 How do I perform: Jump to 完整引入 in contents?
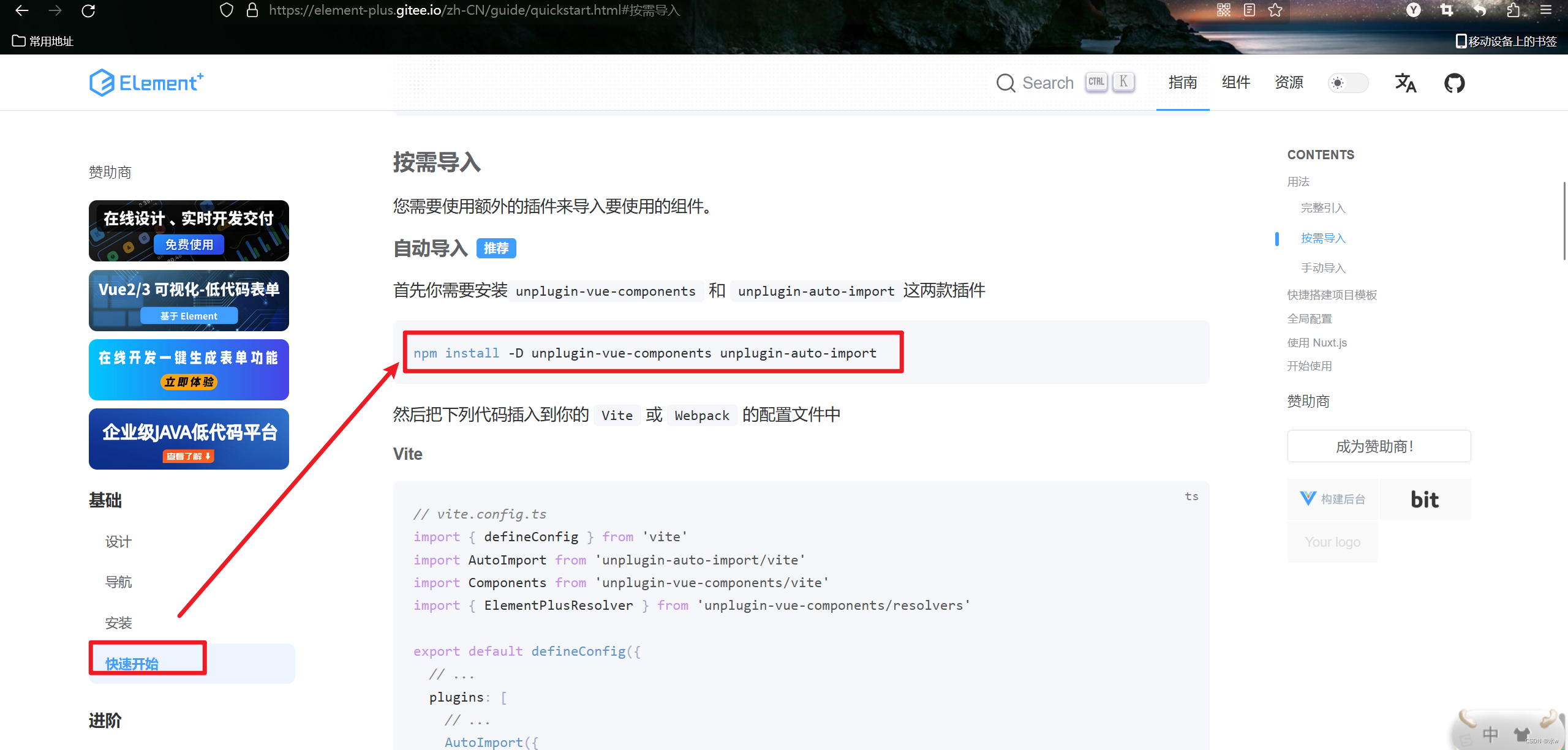tap(1323, 208)
